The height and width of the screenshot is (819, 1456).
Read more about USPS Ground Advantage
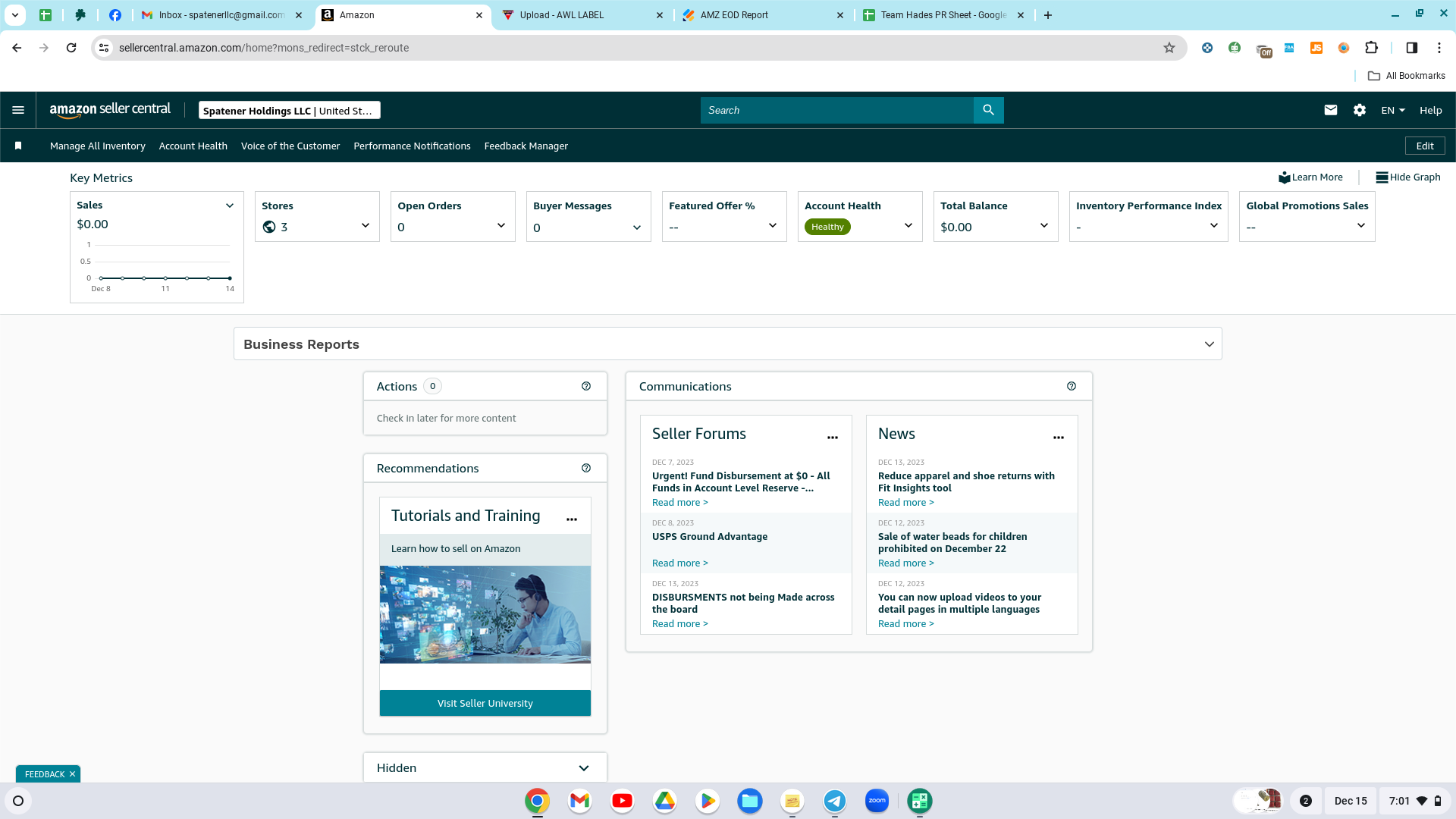coord(680,563)
